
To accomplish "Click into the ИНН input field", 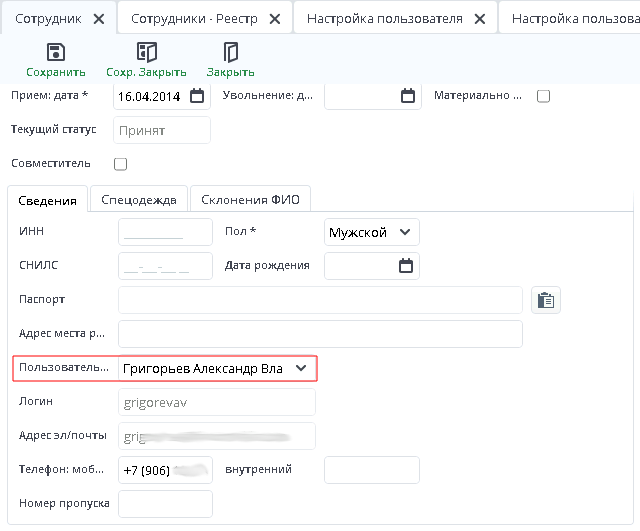I will (165, 232).
